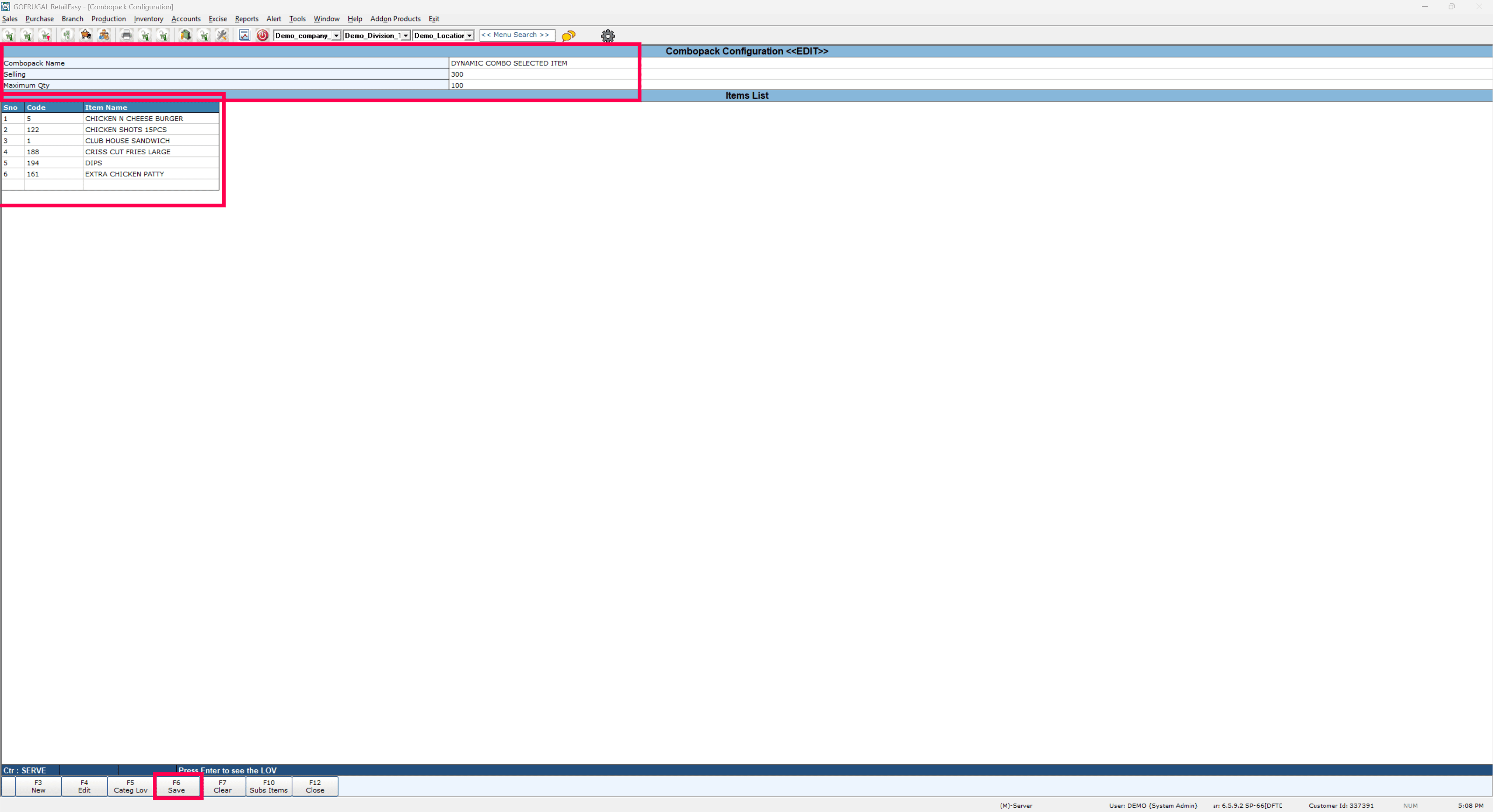Click the Menu Search input field
1493x812 pixels.
tap(516, 35)
